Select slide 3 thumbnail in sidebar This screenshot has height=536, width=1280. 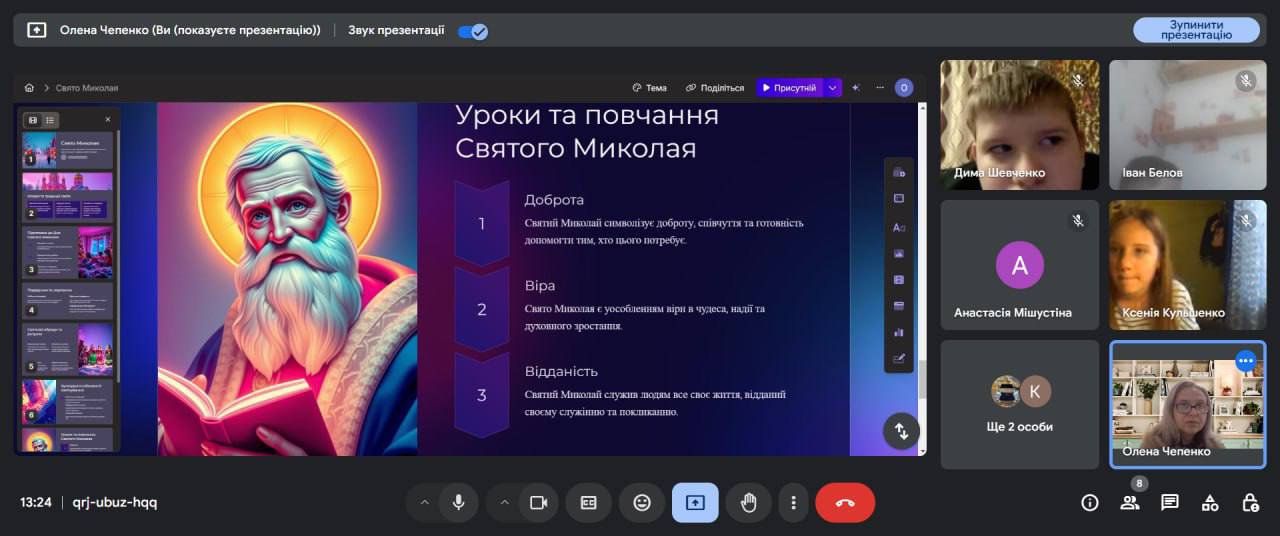click(x=68, y=252)
